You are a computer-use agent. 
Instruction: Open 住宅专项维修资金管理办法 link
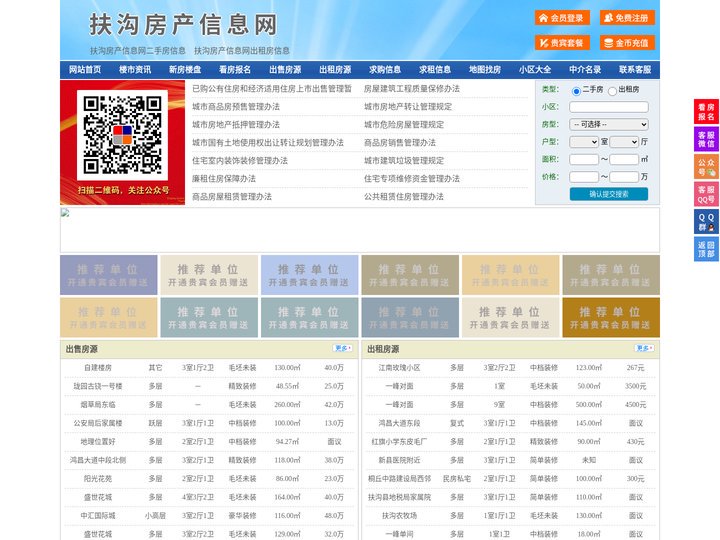pos(412,179)
